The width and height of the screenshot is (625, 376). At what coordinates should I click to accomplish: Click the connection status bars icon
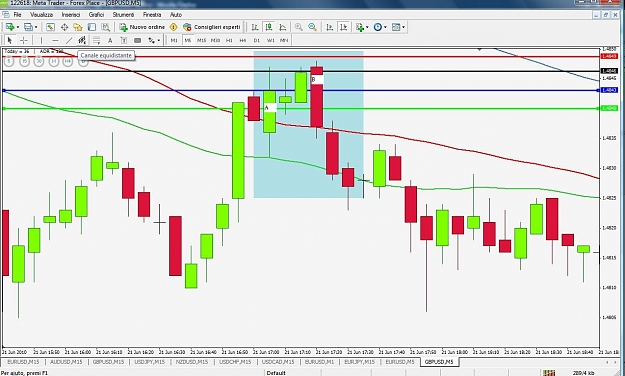pyautogui.click(x=548, y=372)
